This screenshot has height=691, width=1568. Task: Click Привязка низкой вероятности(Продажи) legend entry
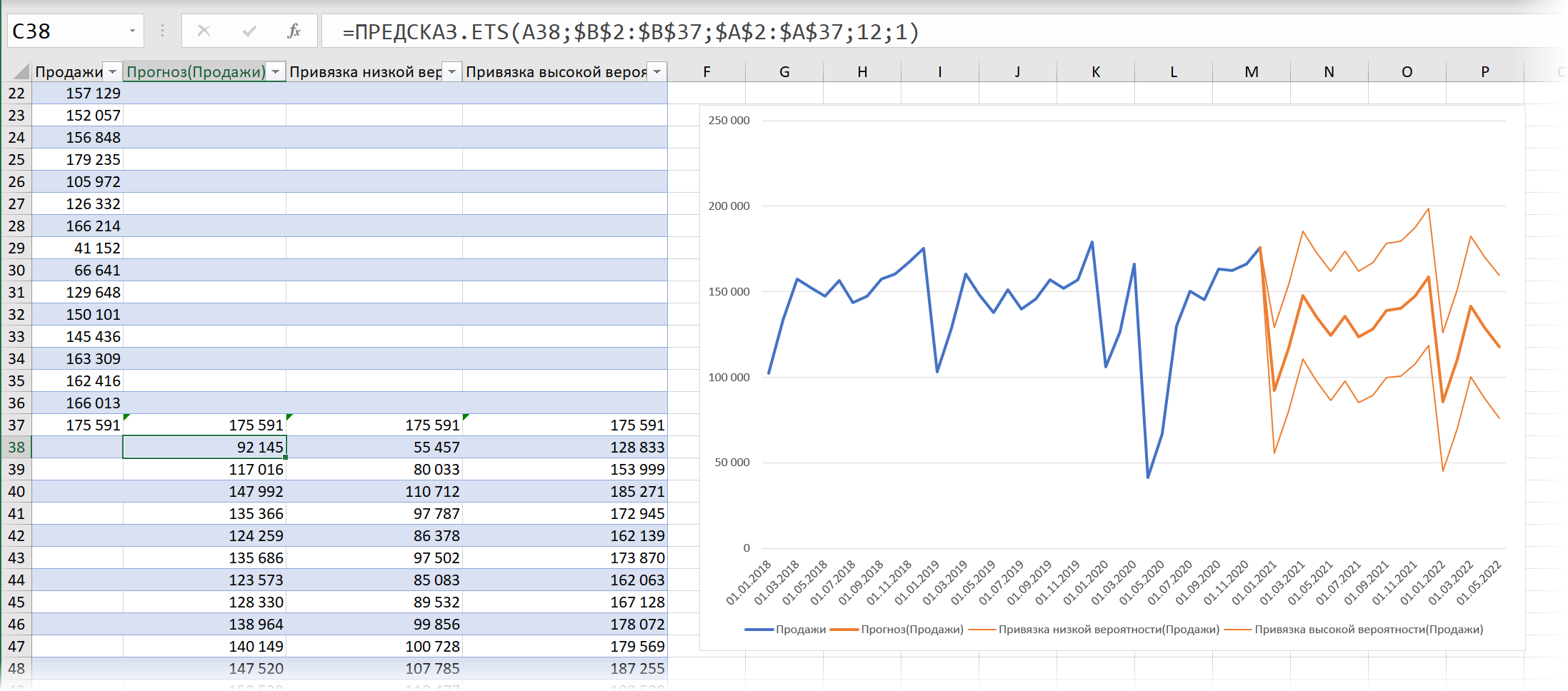tap(1094, 630)
